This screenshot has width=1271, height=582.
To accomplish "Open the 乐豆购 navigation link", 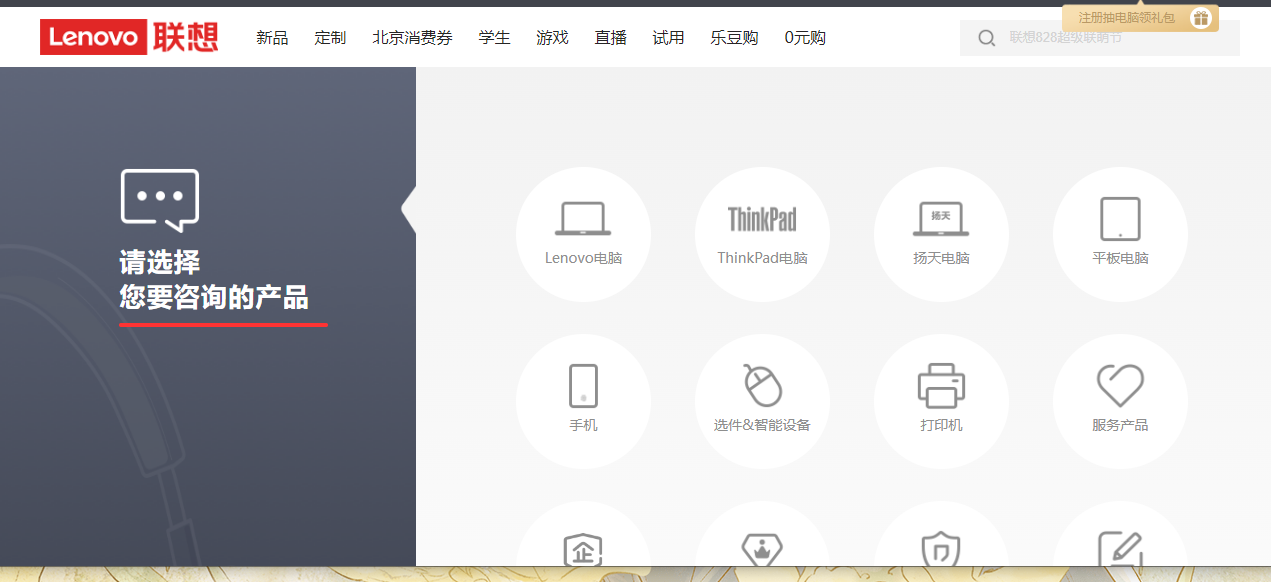I will [734, 38].
